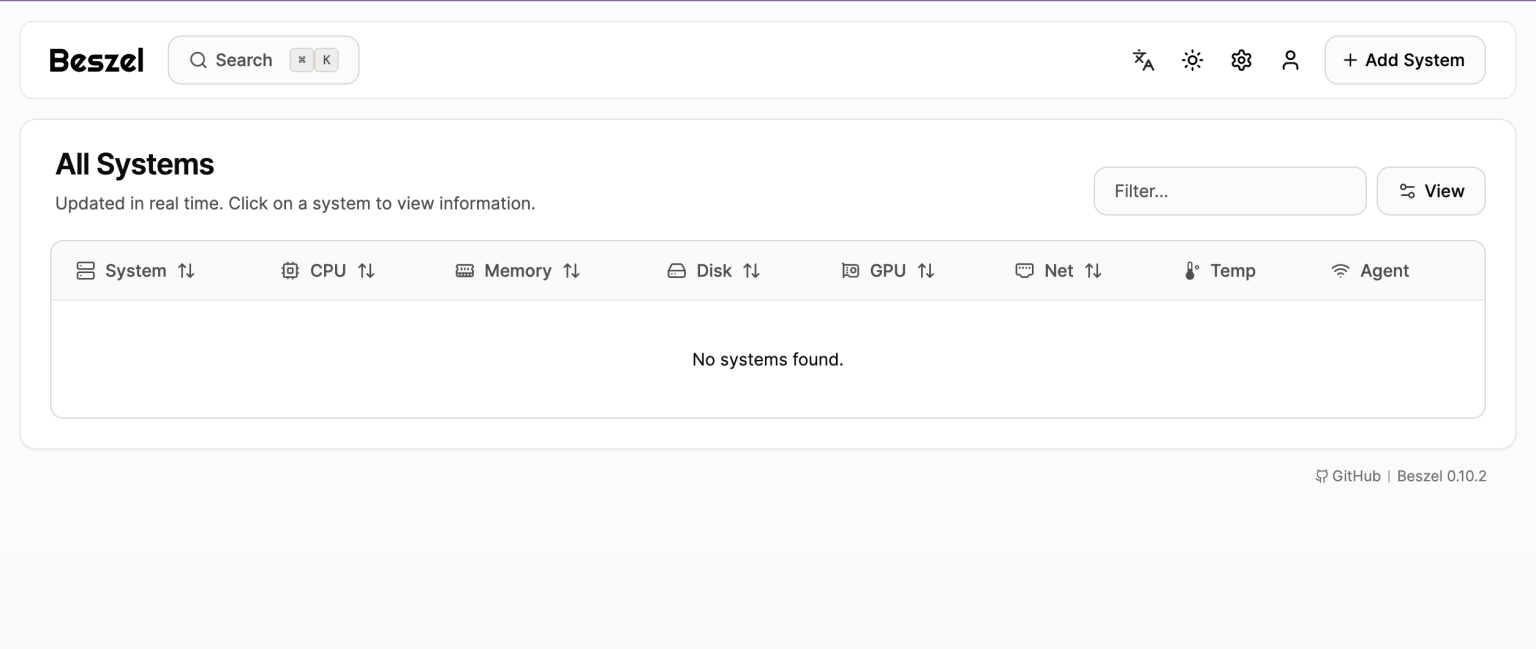The width and height of the screenshot is (1536, 649).
Task: Click the language translation icon
Action: click(1142, 60)
